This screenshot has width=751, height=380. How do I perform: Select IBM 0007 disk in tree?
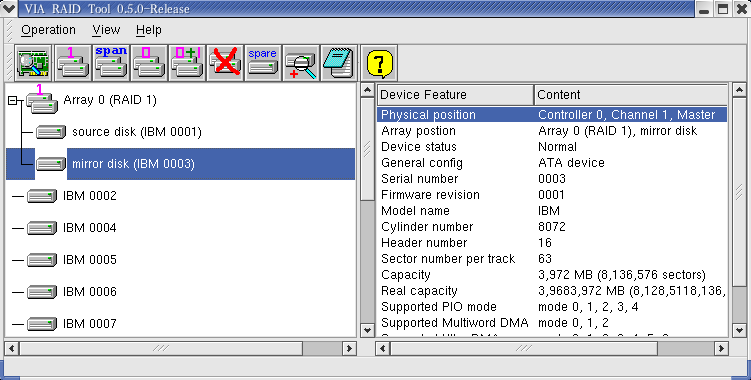[x=90, y=323]
